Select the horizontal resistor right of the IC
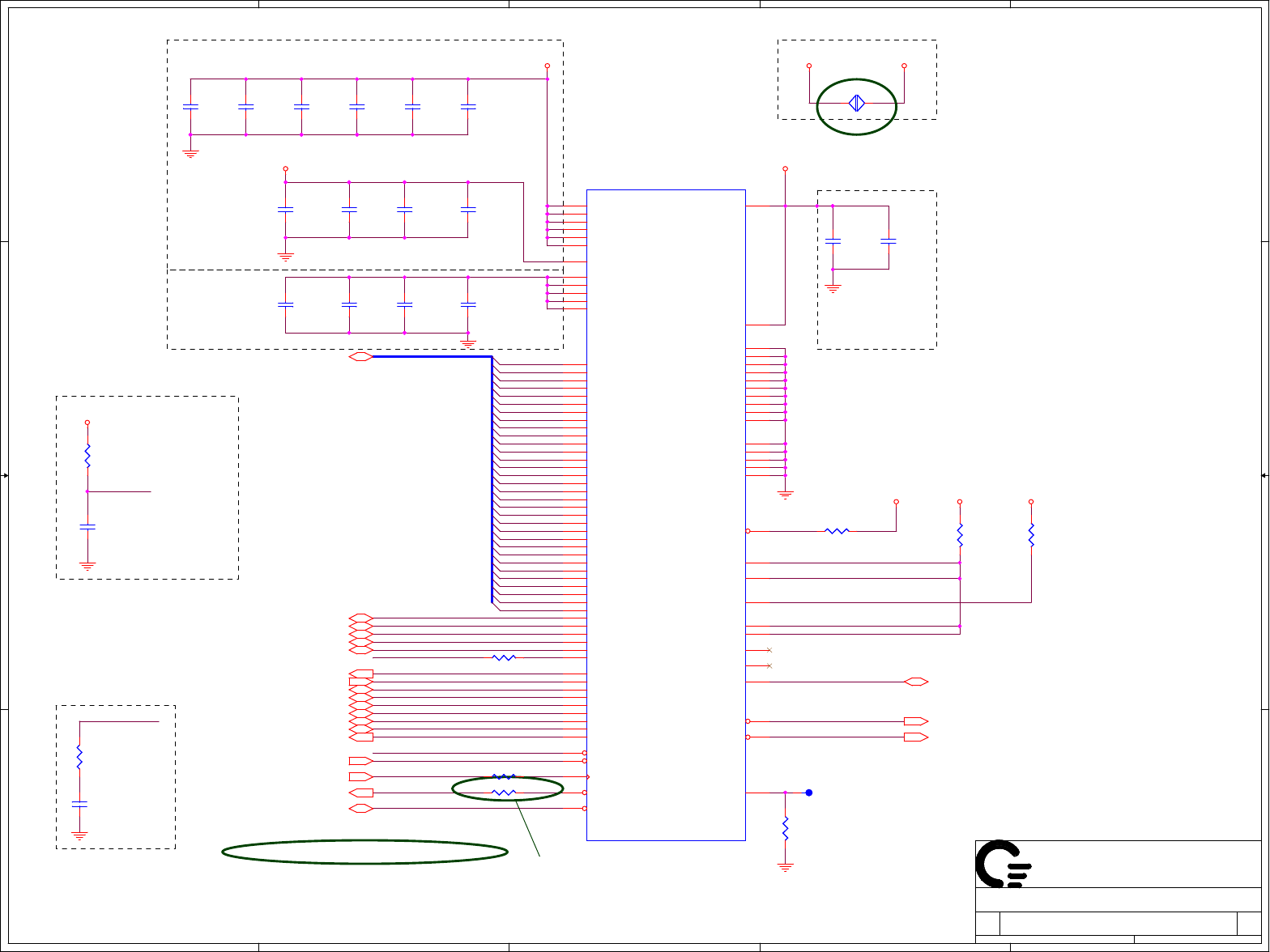Image resolution: width=1270 pixels, height=952 pixels. pyautogui.click(x=837, y=531)
